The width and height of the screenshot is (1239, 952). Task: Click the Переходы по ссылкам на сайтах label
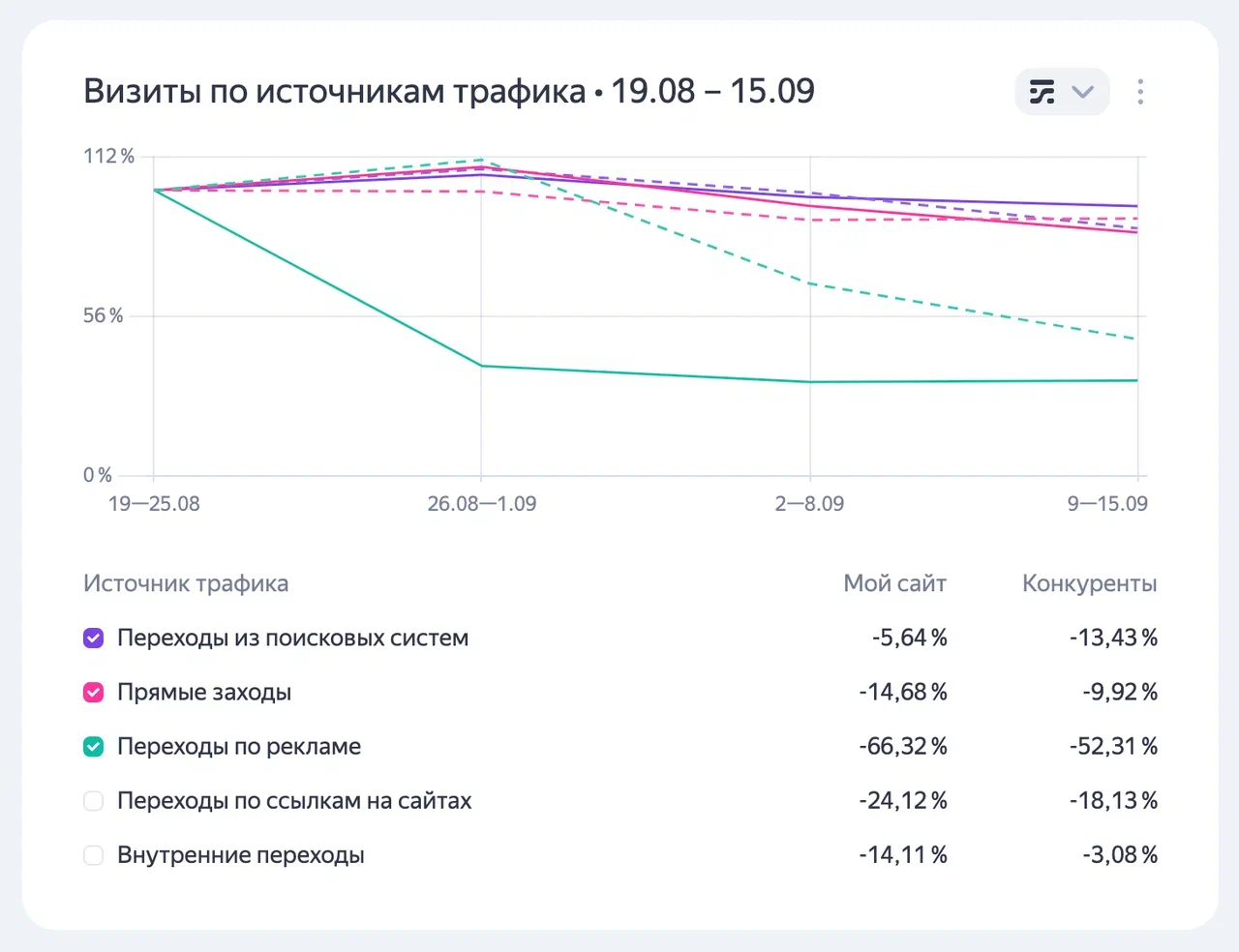[x=294, y=801]
